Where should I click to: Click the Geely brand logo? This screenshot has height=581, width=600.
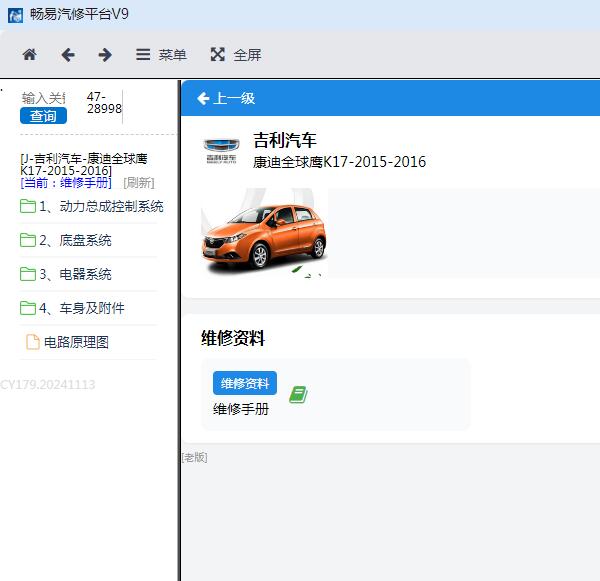221,151
